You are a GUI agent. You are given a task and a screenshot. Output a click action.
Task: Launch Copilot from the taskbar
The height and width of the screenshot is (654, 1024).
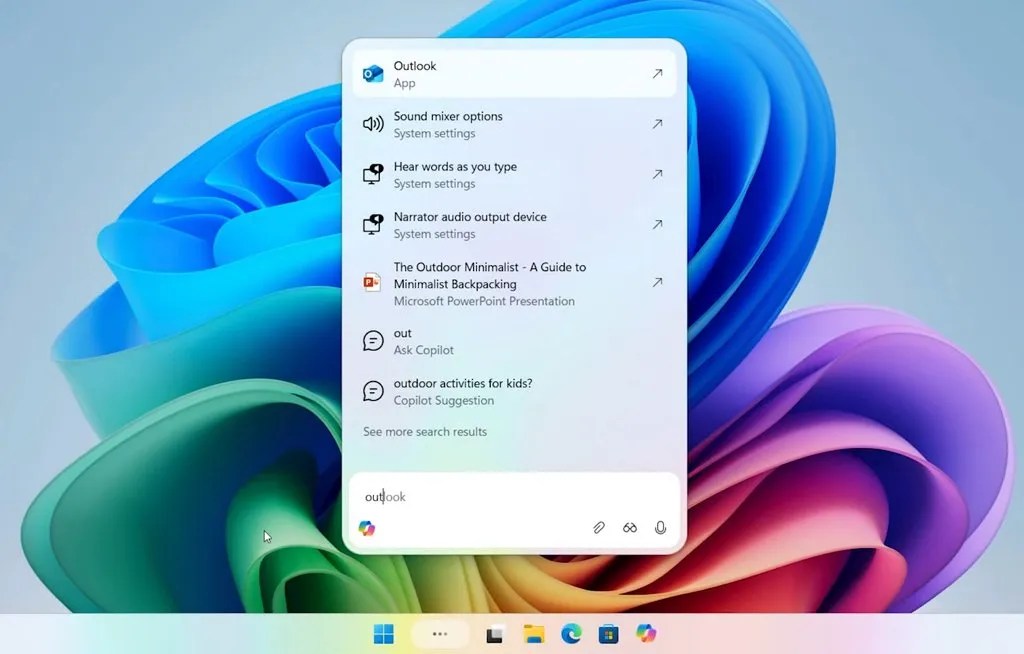644,633
